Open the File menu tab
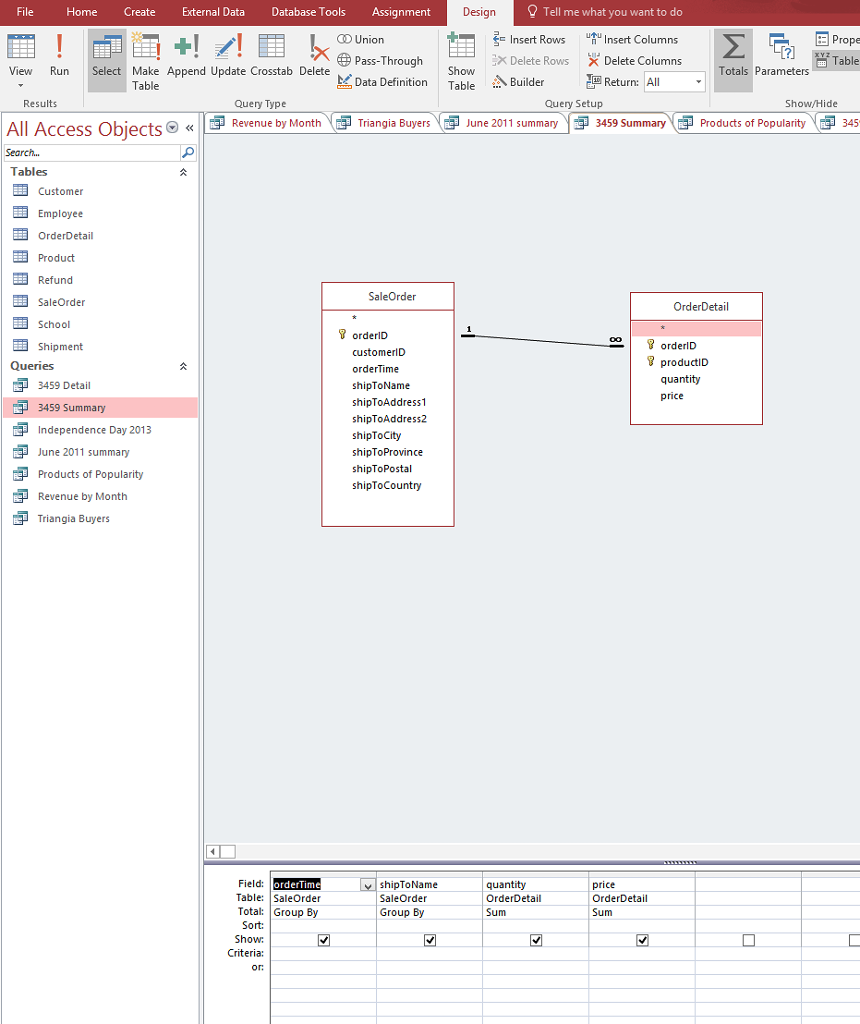The image size is (860, 1024). [x=25, y=12]
